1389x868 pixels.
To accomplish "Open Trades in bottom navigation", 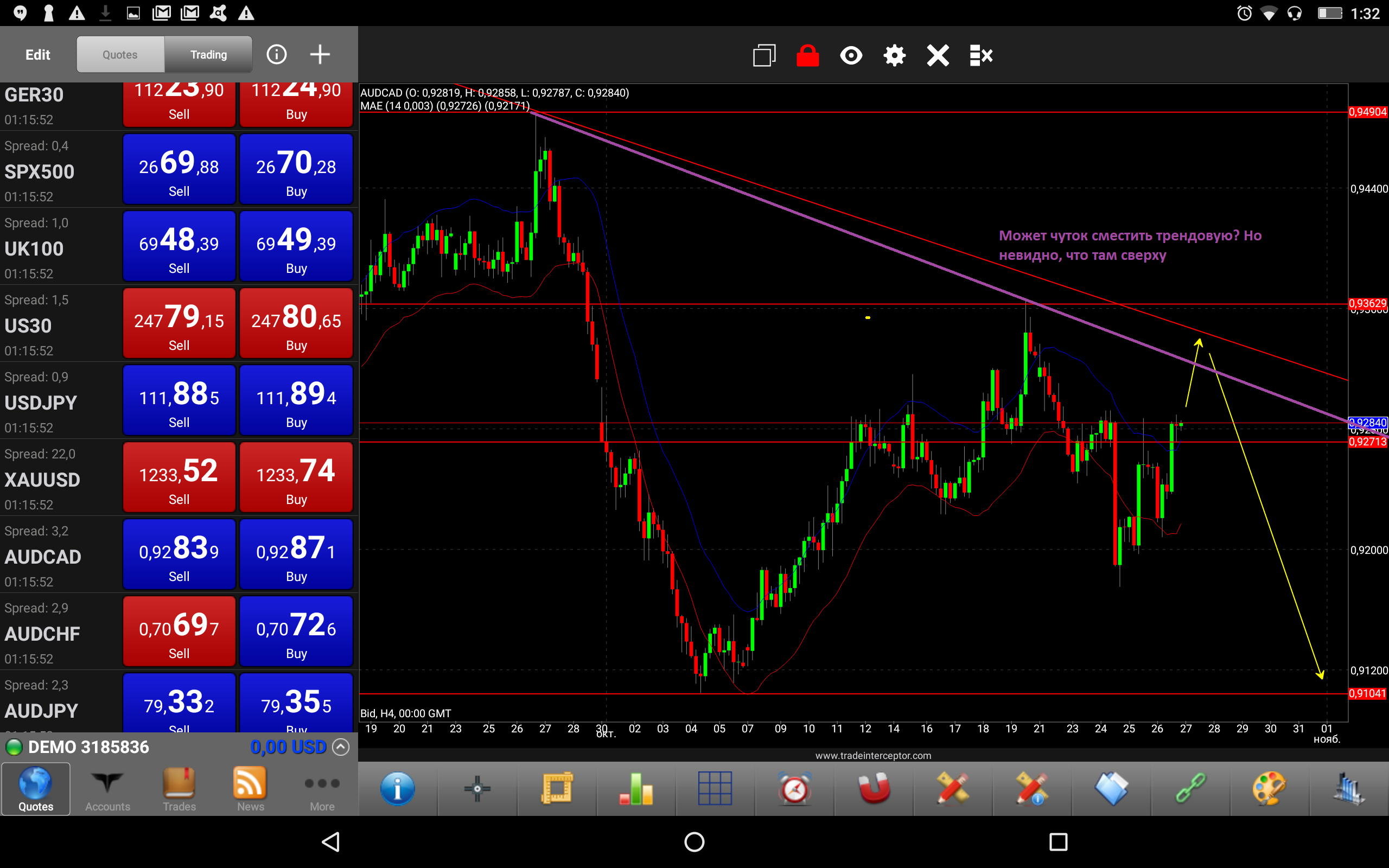I will pyautogui.click(x=179, y=789).
